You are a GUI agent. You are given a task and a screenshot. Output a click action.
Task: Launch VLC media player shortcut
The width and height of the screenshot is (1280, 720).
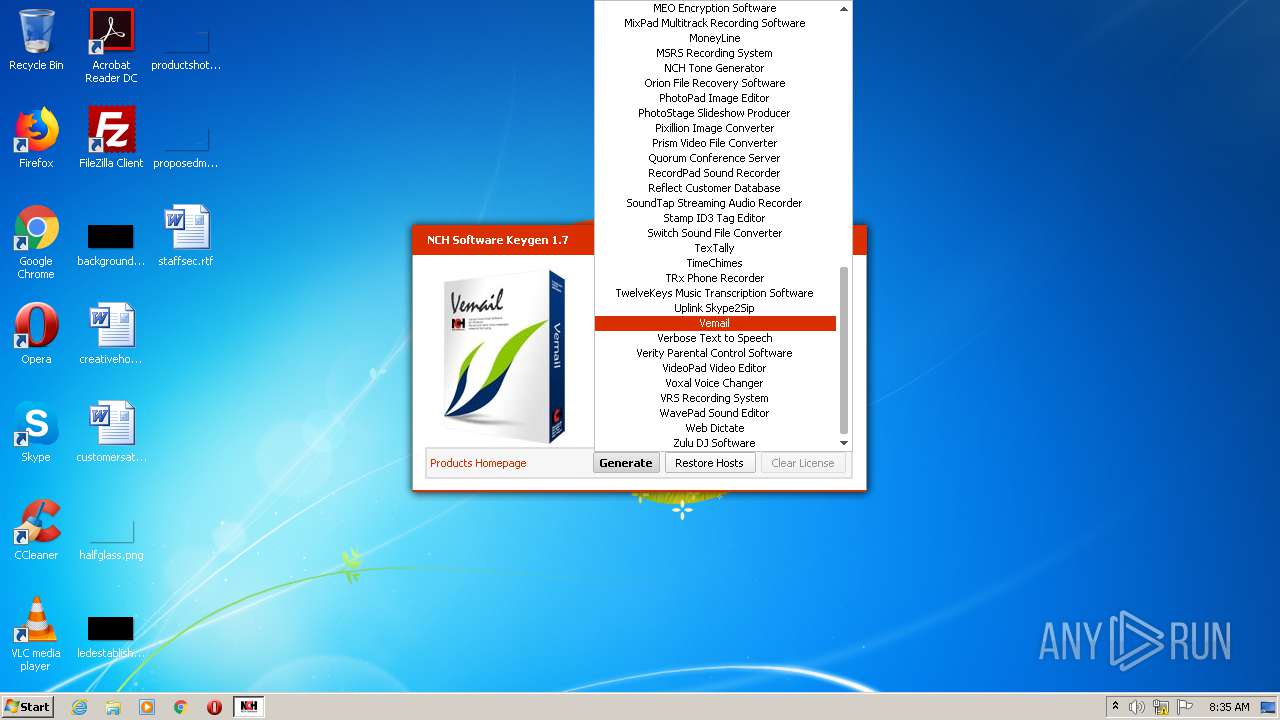(x=36, y=634)
